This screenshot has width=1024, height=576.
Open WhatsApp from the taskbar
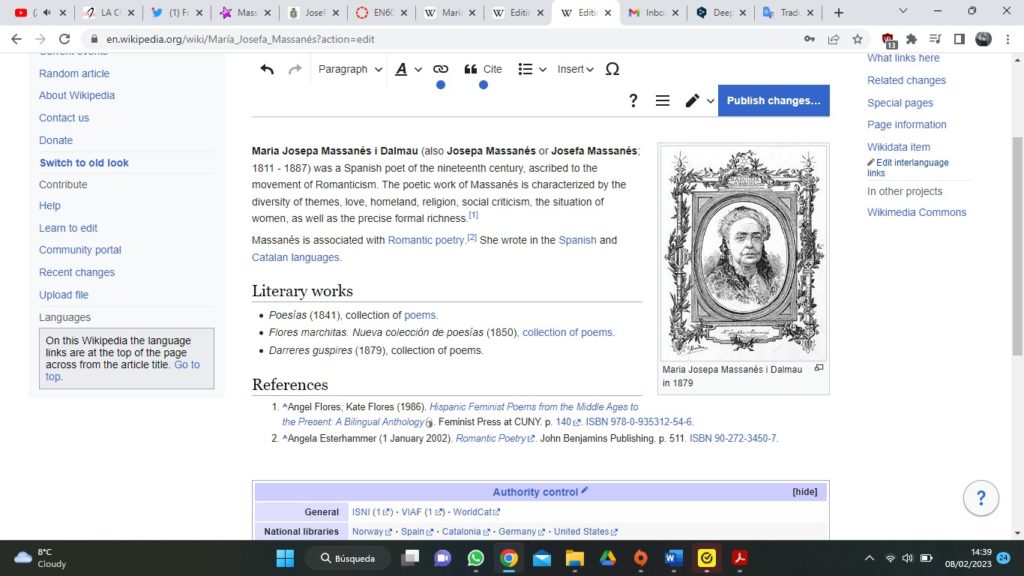[475, 558]
